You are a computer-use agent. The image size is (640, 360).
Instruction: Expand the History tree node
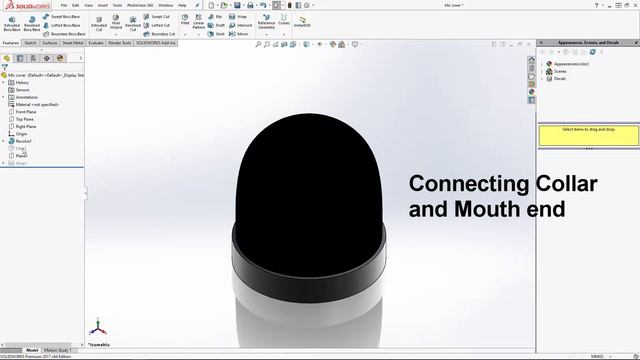[x=4, y=82]
